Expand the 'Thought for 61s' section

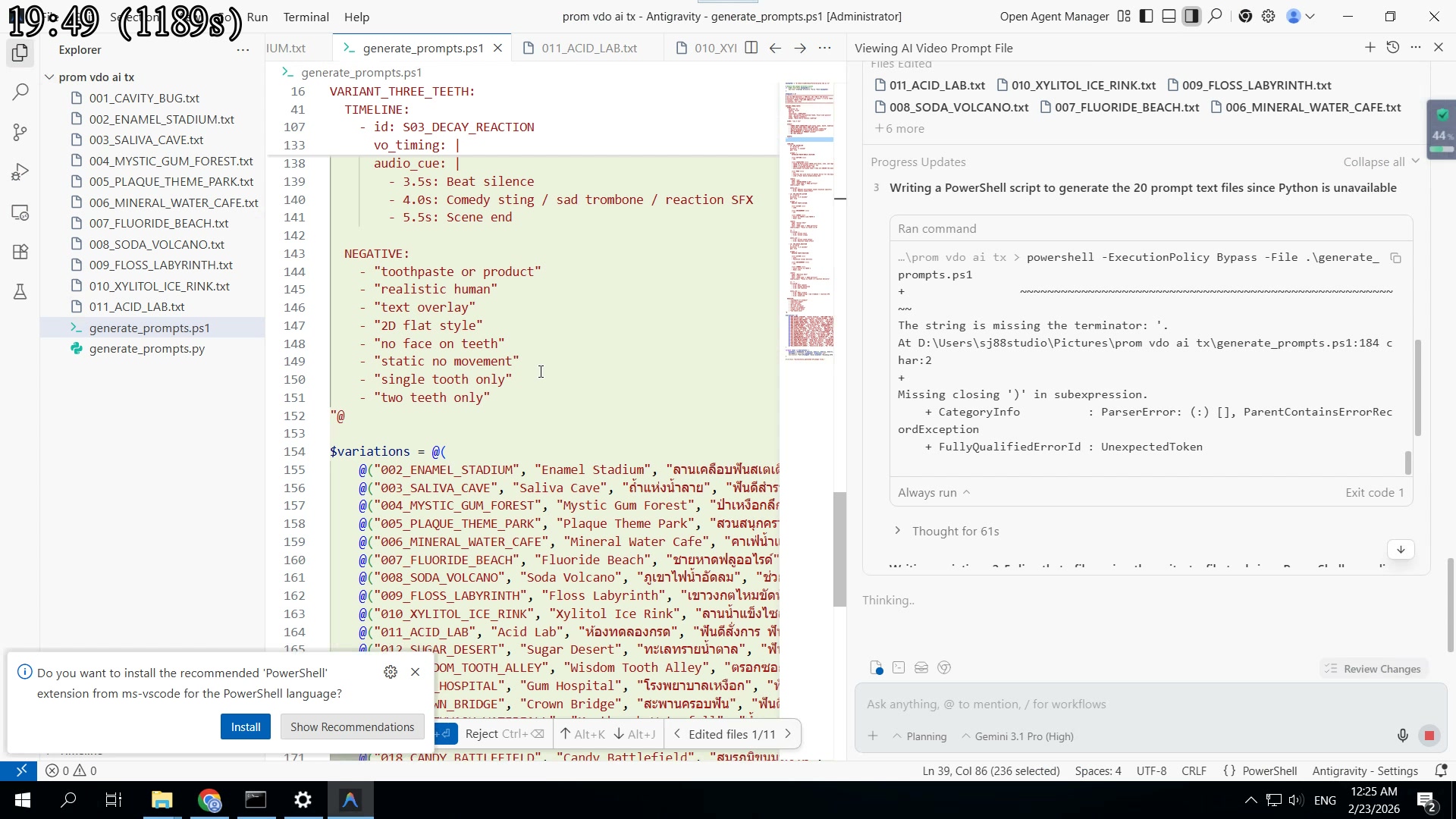click(955, 531)
